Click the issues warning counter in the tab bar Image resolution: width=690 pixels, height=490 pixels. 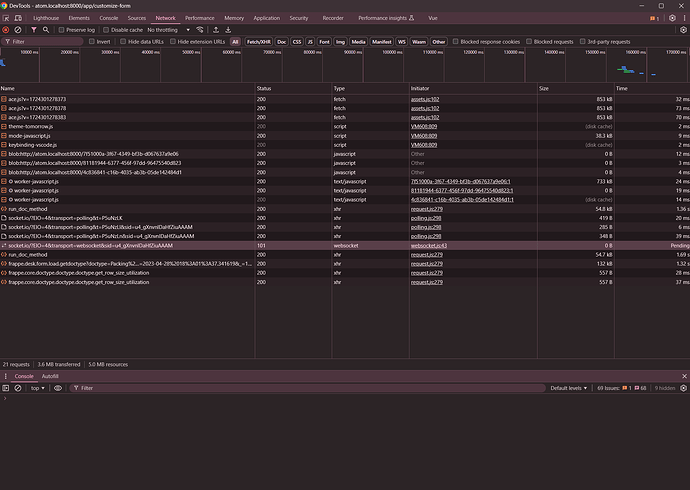pos(654,18)
